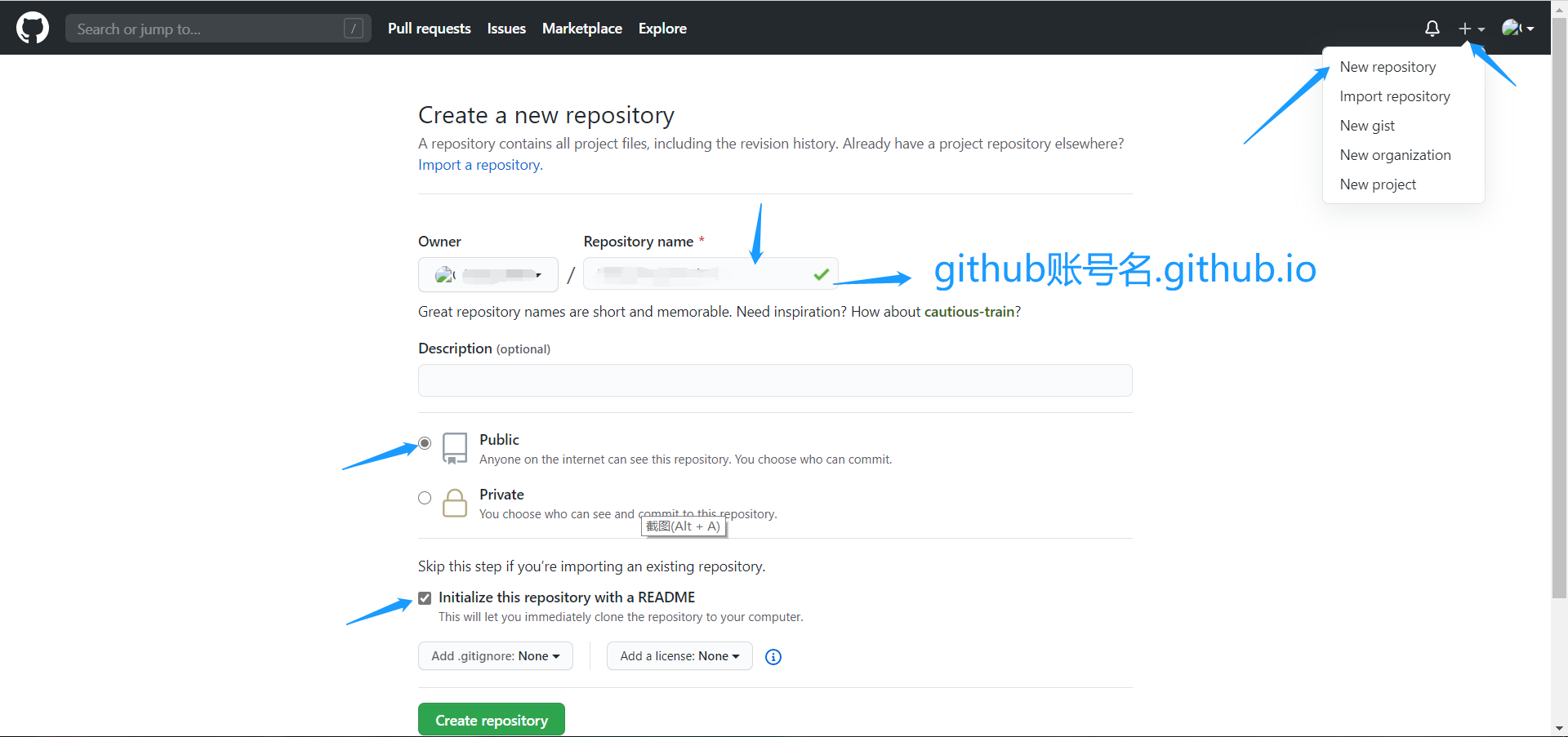Open the notifications bell
Screen dimensions: 1568x737
1432,29
